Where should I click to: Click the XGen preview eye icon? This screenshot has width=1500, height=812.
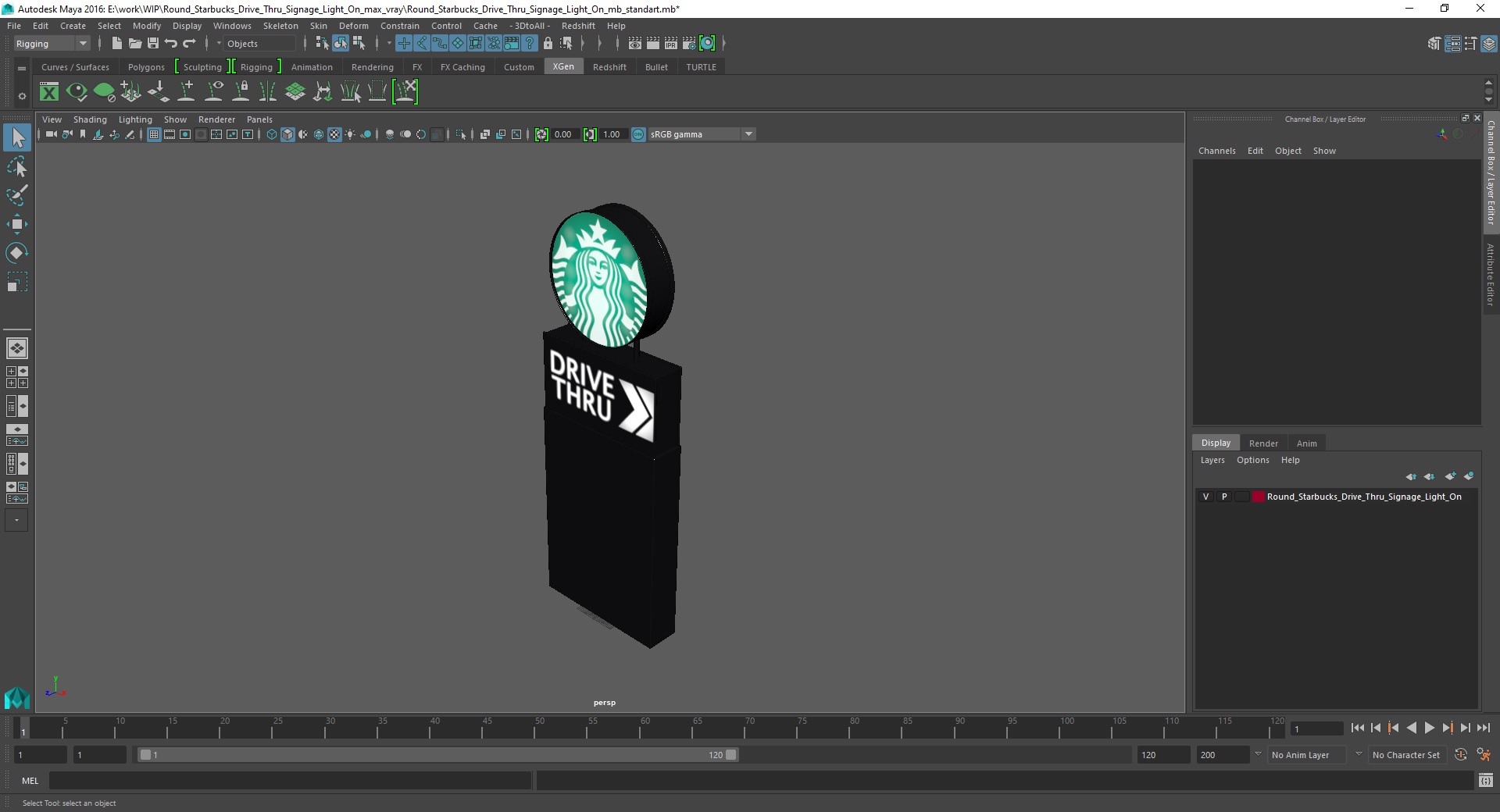click(x=77, y=92)
